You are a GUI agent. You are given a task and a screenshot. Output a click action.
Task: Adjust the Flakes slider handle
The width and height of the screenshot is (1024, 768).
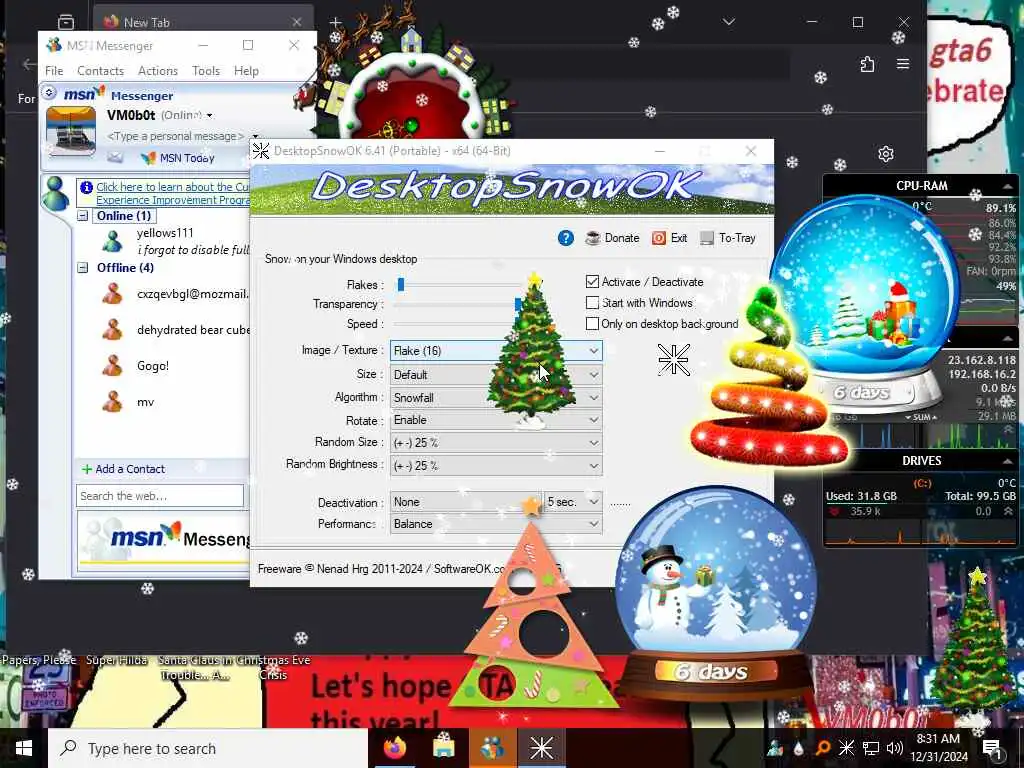tap(401, 284)
